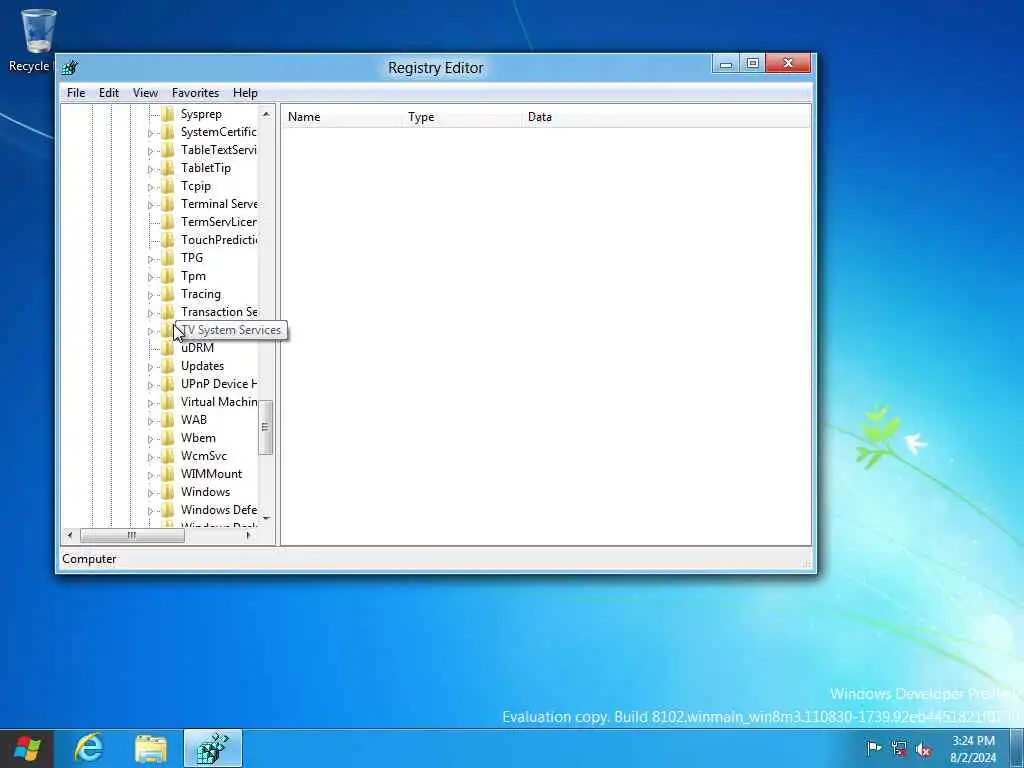The image size is (1024, 768).
Task: Open the taskbar clock
Action: click(973, 749)
